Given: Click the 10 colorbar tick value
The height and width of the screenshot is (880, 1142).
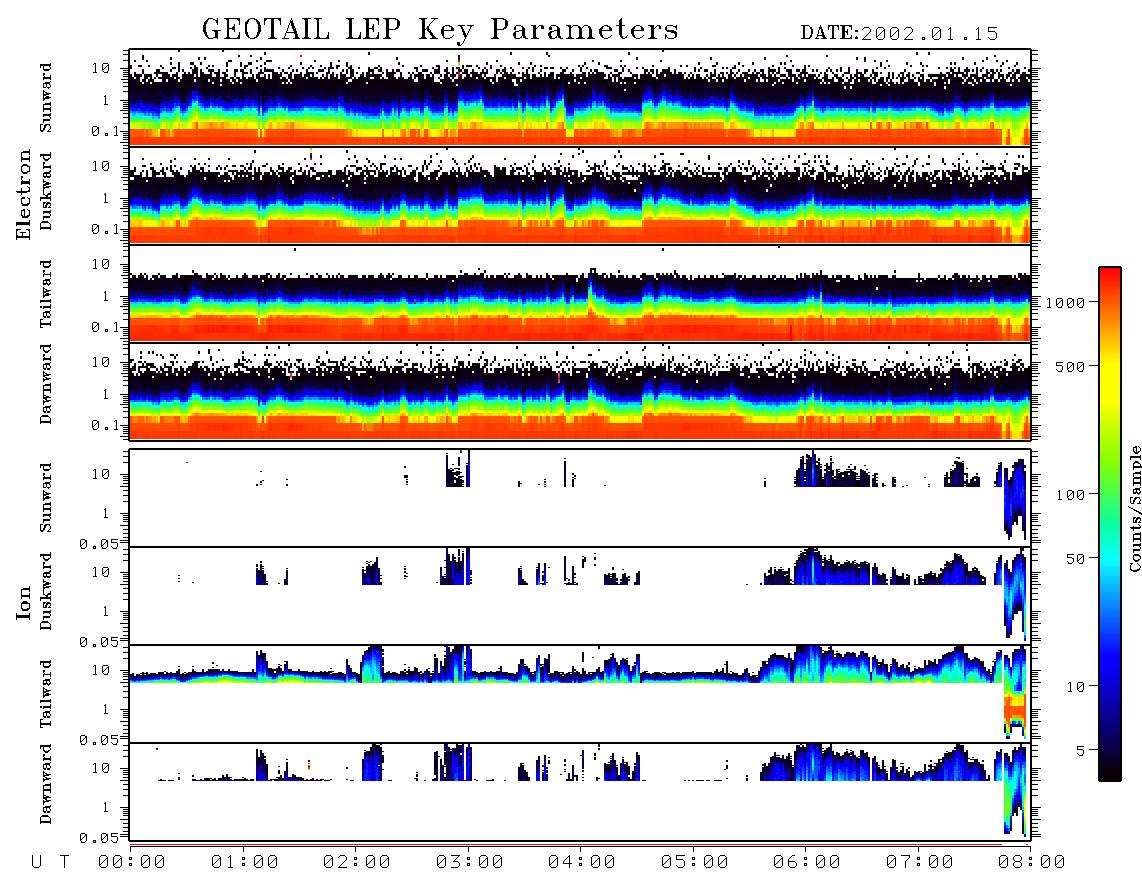Looking at the screenshot, I should (x=1075, y=686).
